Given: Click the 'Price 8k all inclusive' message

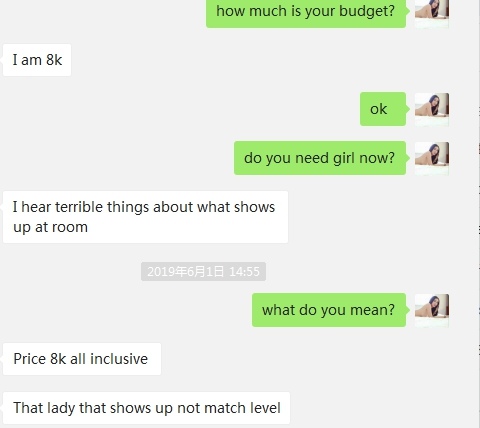Looking at the screenshot, I should (x=82, y=359).
